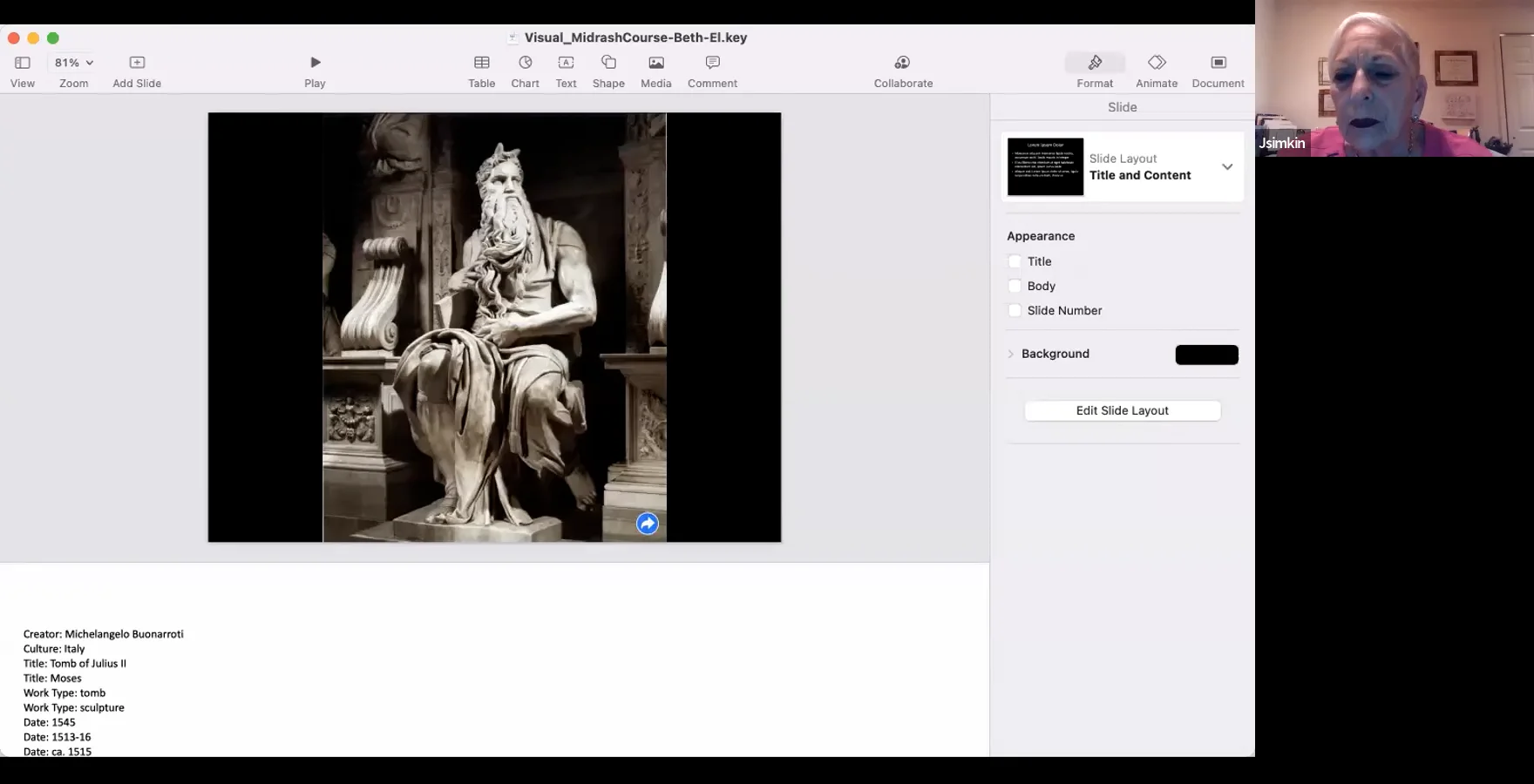Click the Edit Slide Layout button
The image size is (1534, 784).
point(1122,410)
